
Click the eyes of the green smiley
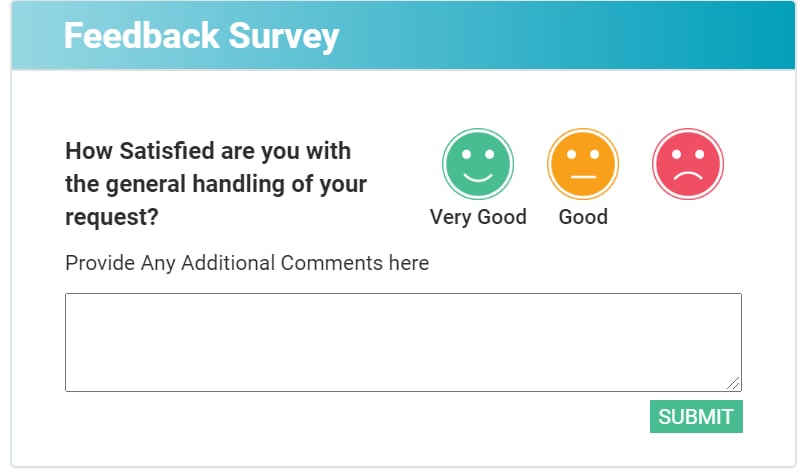click(x=478, y=154)
